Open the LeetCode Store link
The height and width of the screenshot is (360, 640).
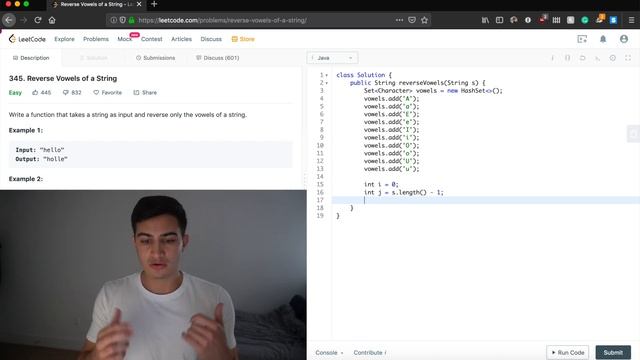[243, 39]
